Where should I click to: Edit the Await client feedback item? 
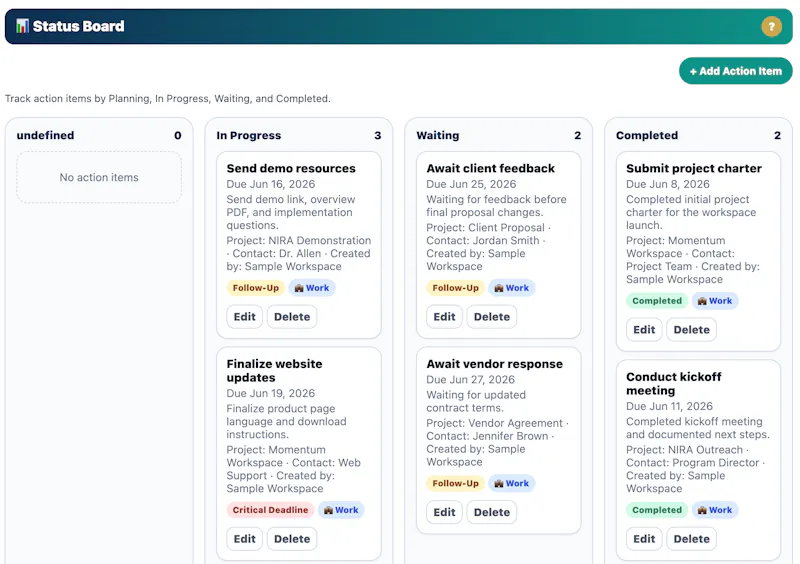point(444,316)
